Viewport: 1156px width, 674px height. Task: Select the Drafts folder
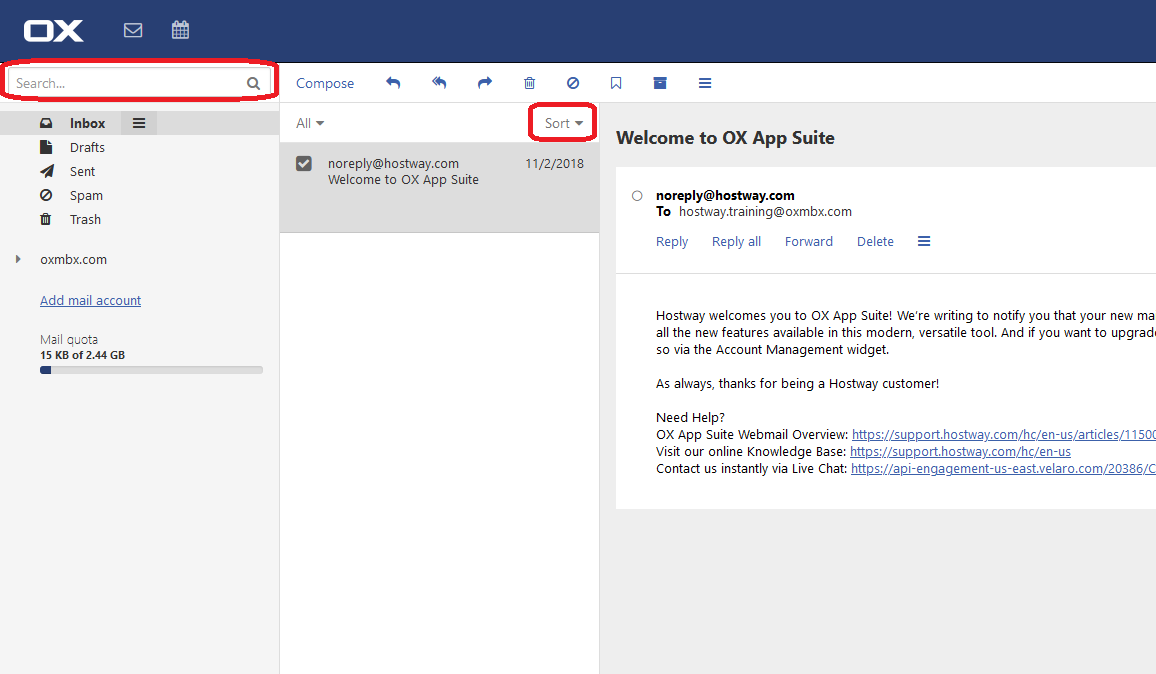click(x=87, y=147)
